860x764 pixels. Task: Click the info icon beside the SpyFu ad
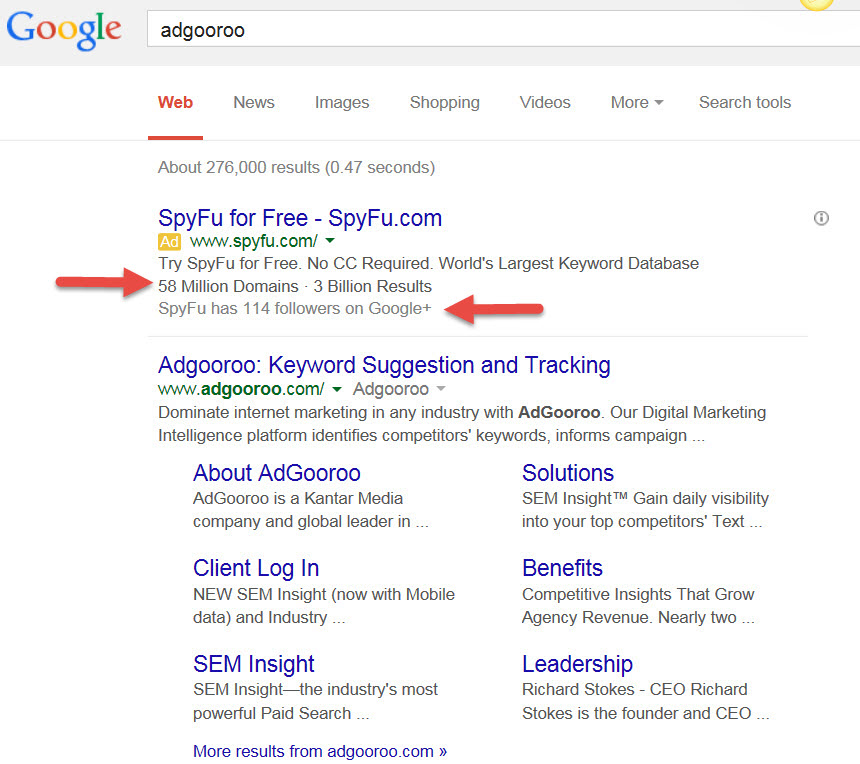point(821,218)
